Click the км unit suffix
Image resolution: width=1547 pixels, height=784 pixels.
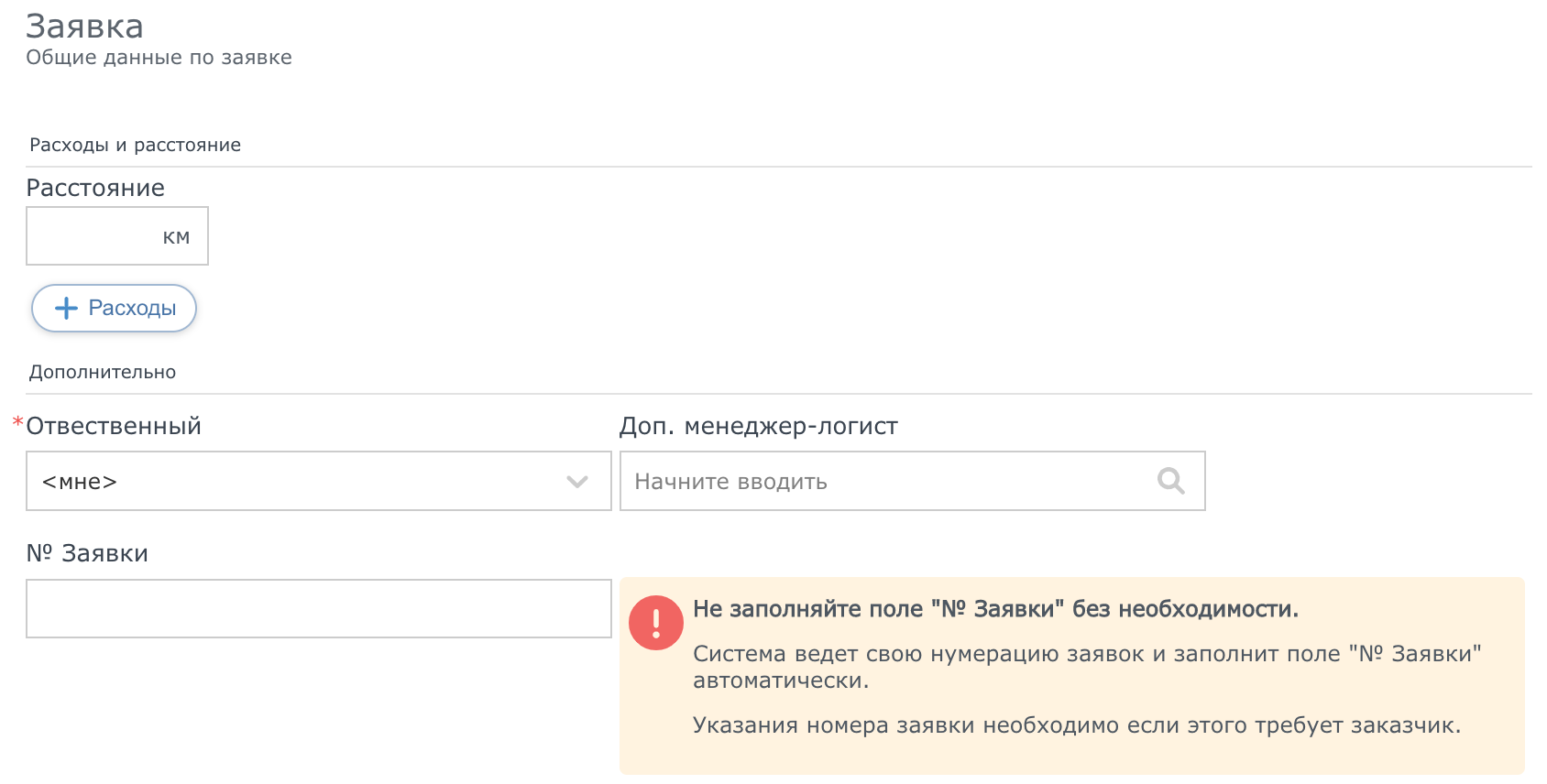click(x=176, y=237)
